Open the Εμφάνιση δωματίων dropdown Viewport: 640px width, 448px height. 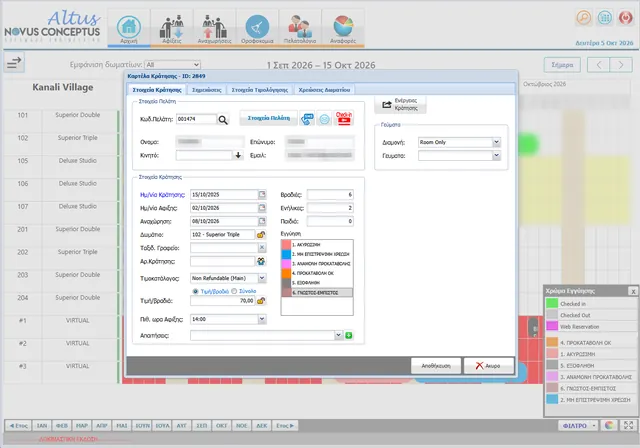[173, 64]
